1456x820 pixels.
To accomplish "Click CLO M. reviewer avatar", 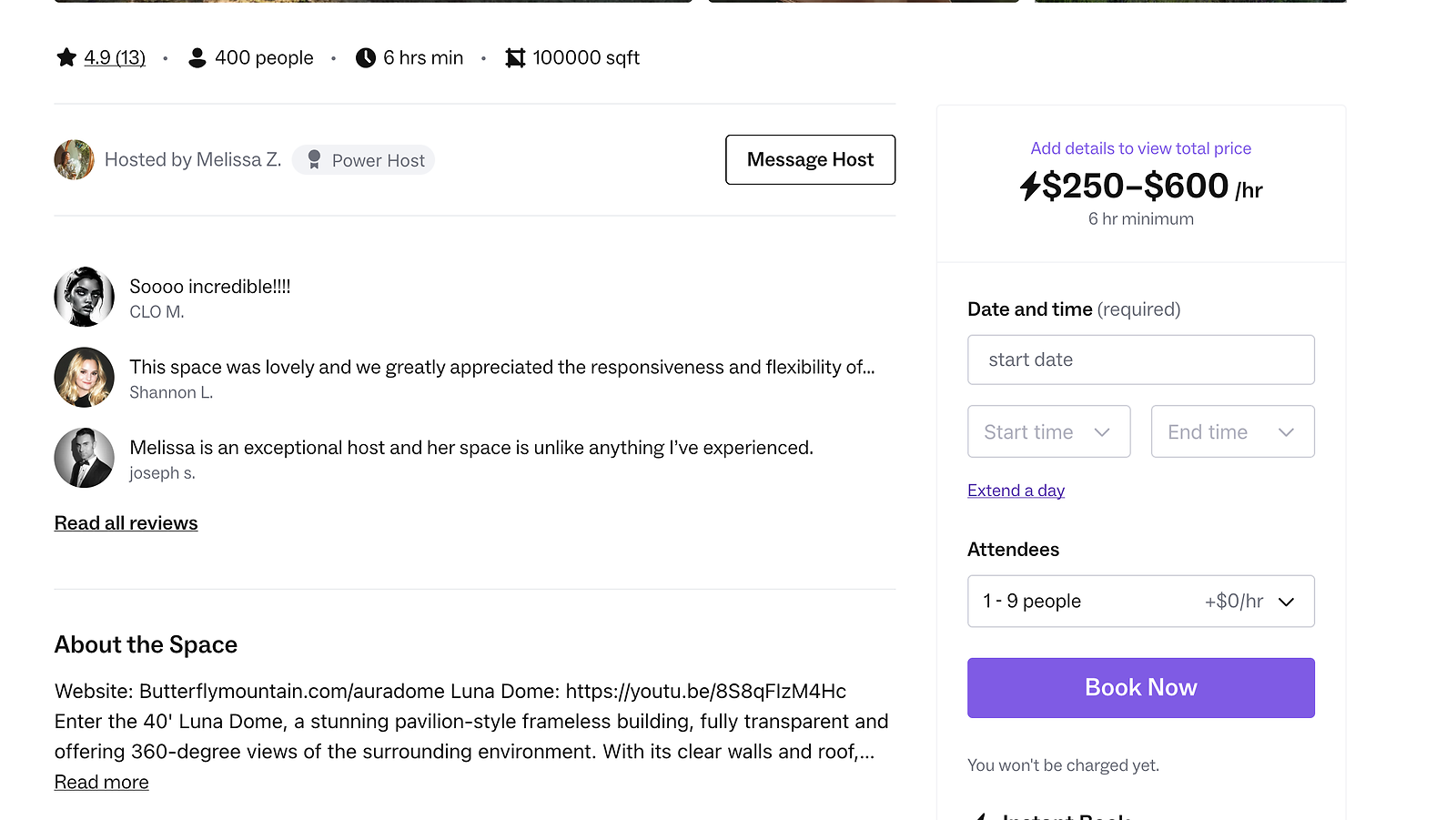I will pos(85,297).
